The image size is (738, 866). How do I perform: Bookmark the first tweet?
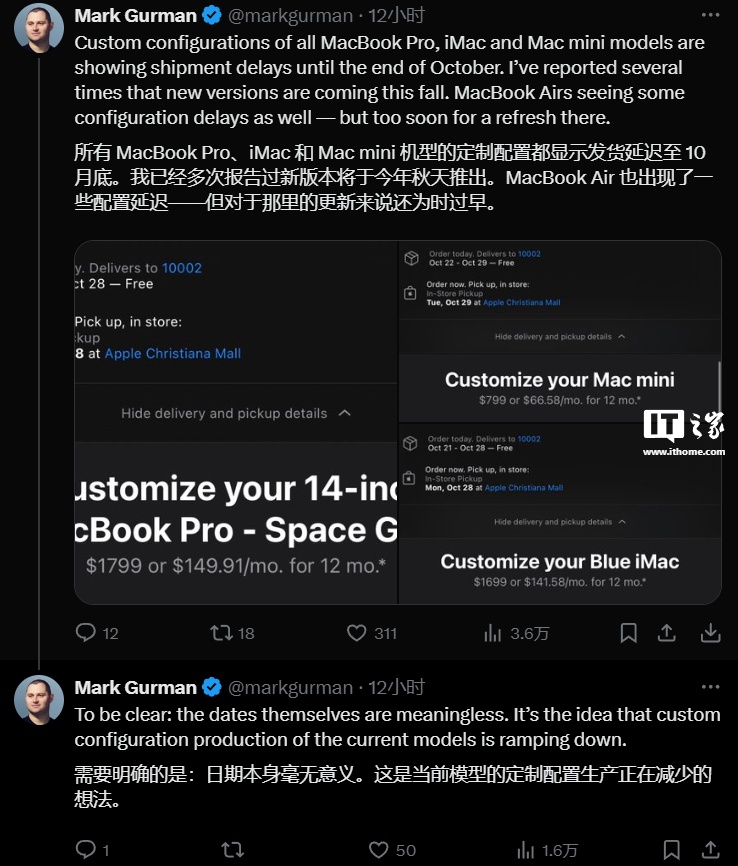coord(628,632)
